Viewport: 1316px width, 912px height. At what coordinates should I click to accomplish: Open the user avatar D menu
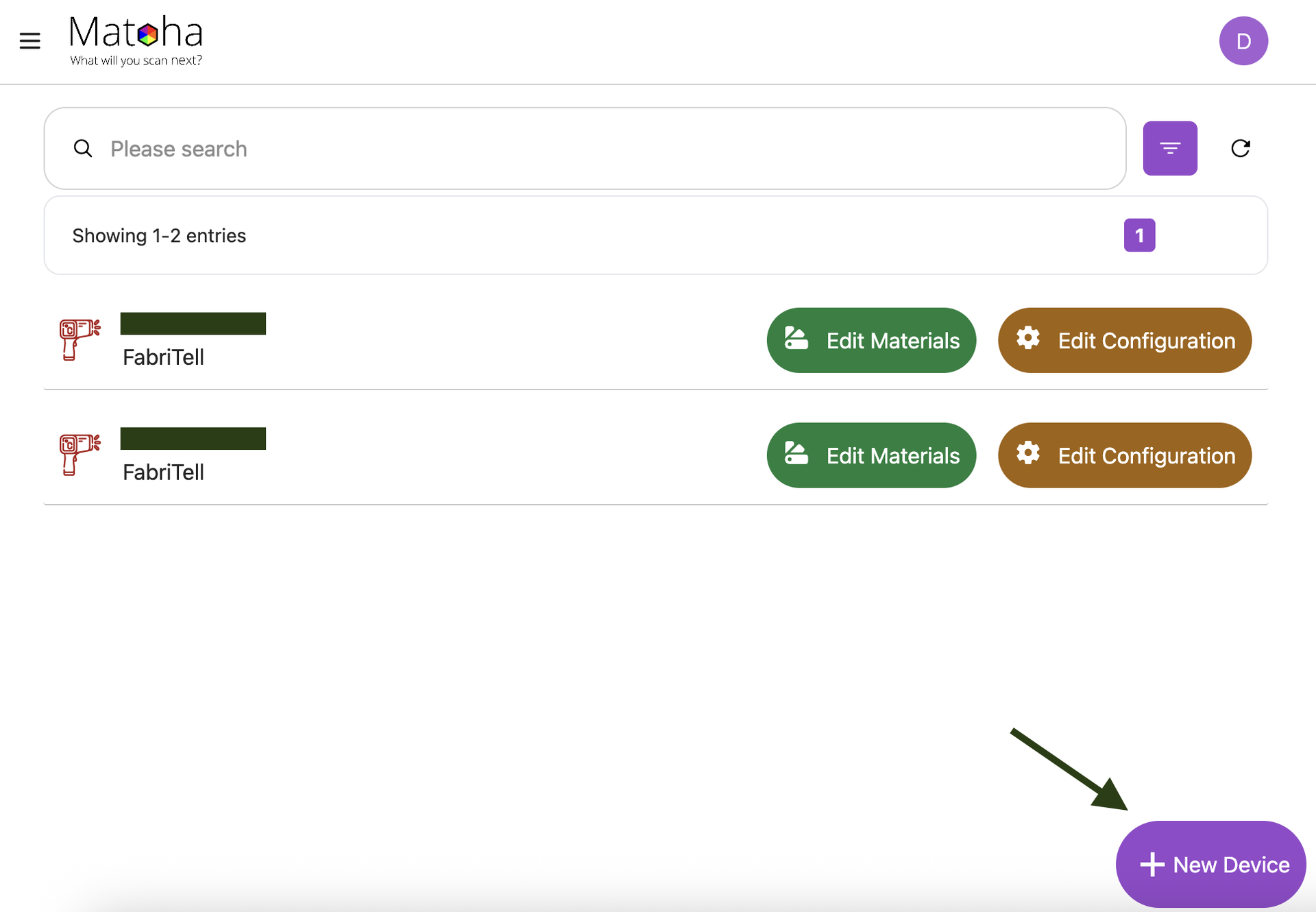point(1243,41)
